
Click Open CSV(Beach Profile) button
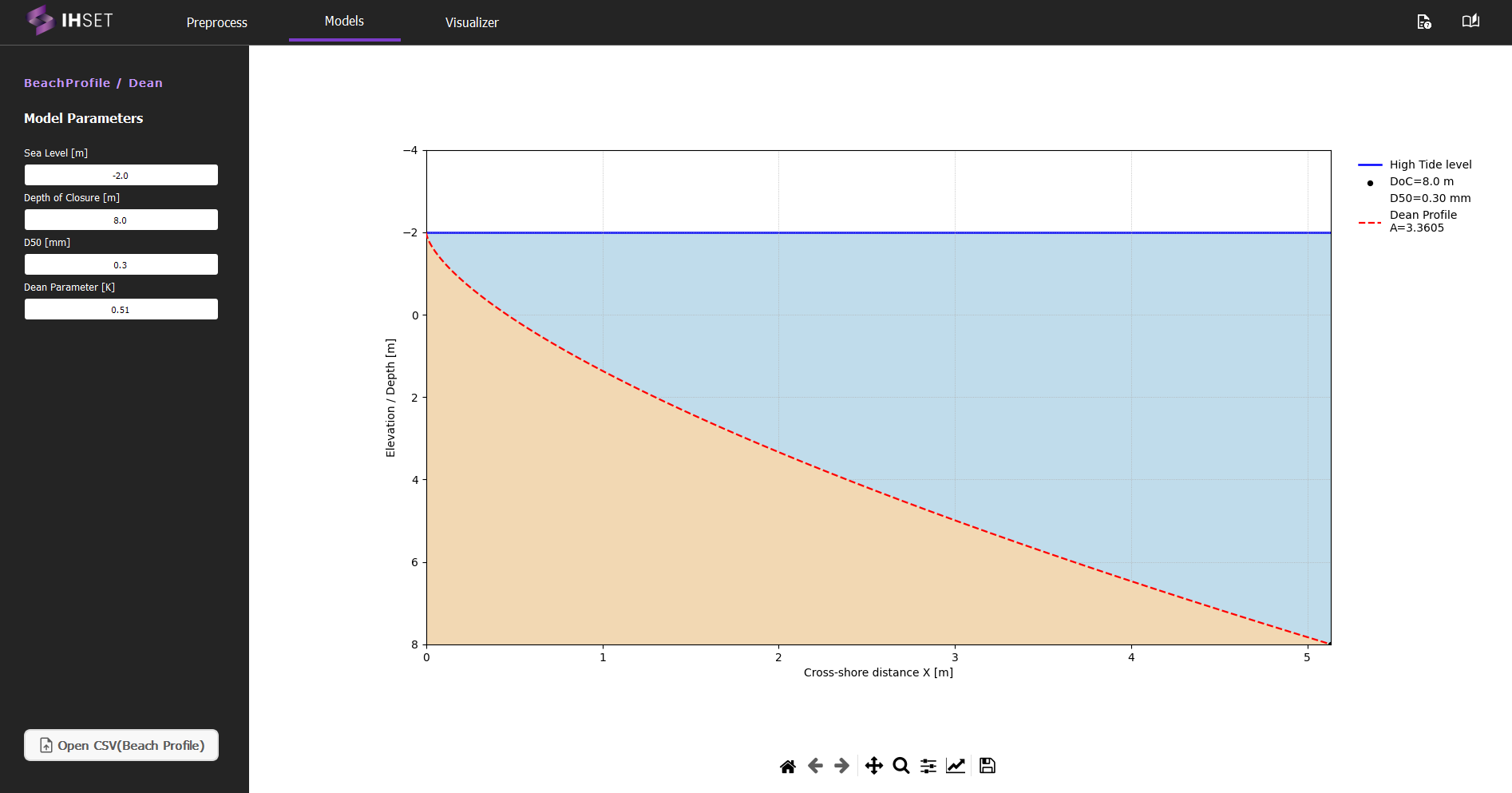121,745
